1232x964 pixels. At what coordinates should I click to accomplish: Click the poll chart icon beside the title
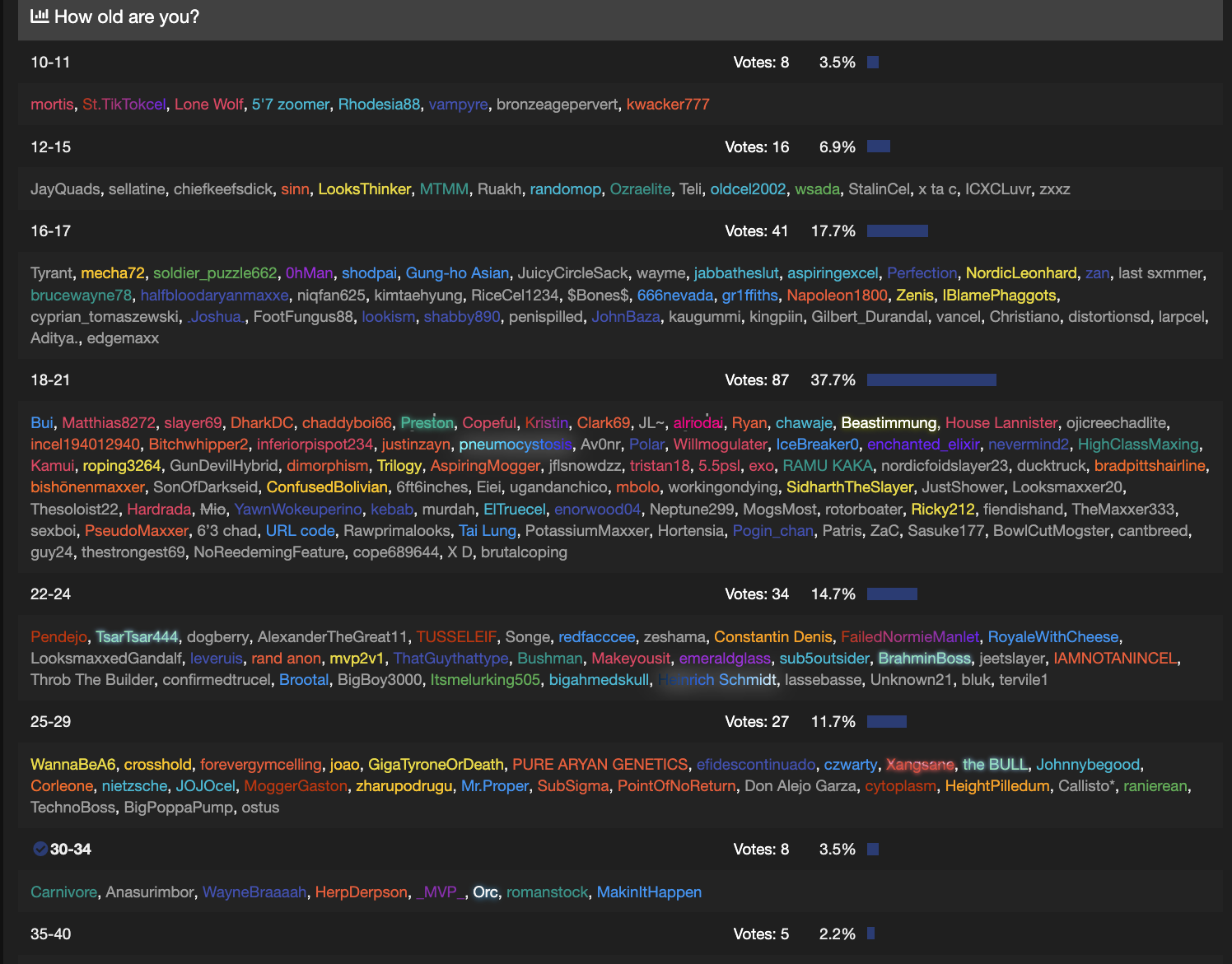tap(40, 16)
